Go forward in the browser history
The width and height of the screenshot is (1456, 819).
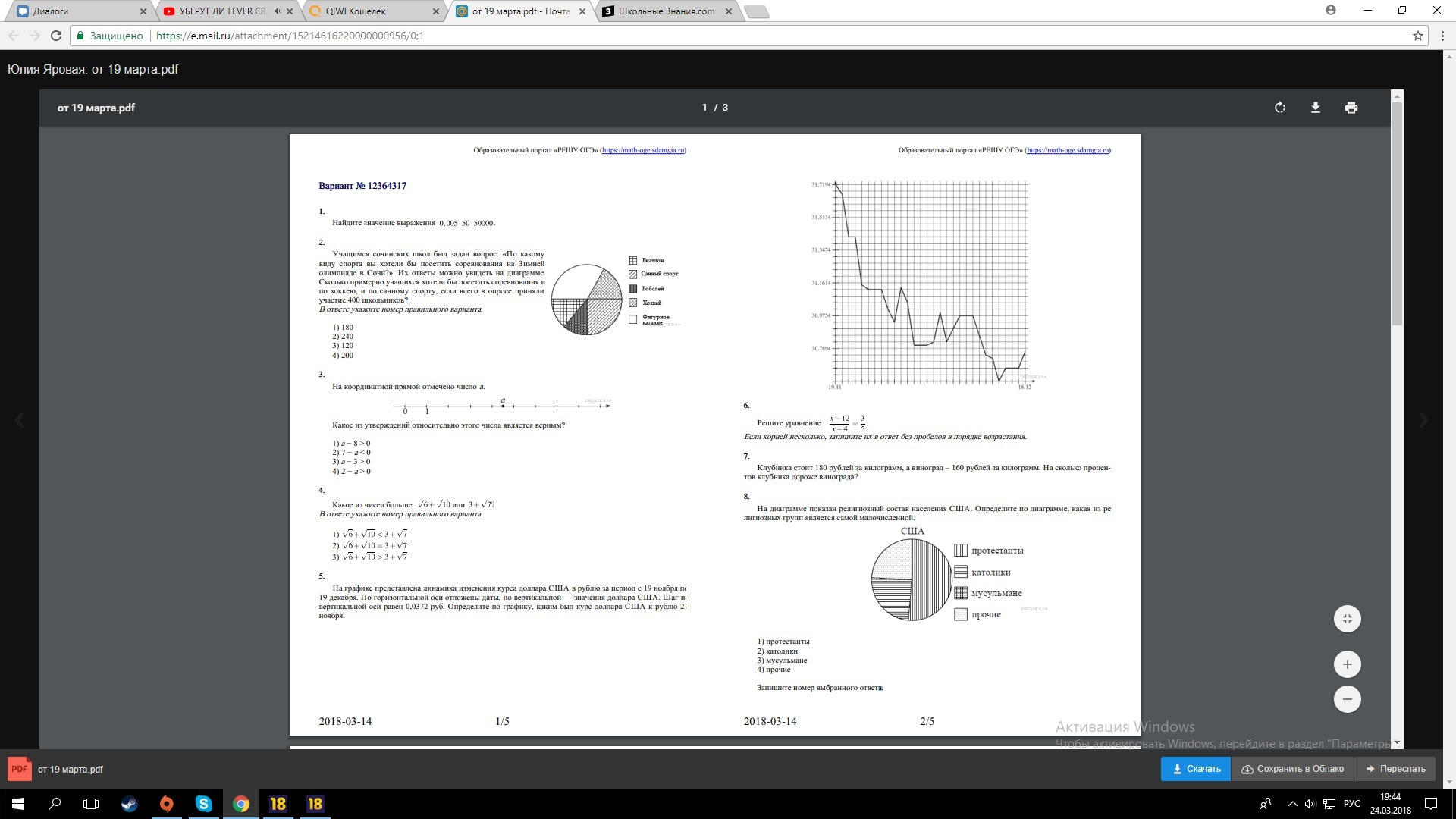35,36
